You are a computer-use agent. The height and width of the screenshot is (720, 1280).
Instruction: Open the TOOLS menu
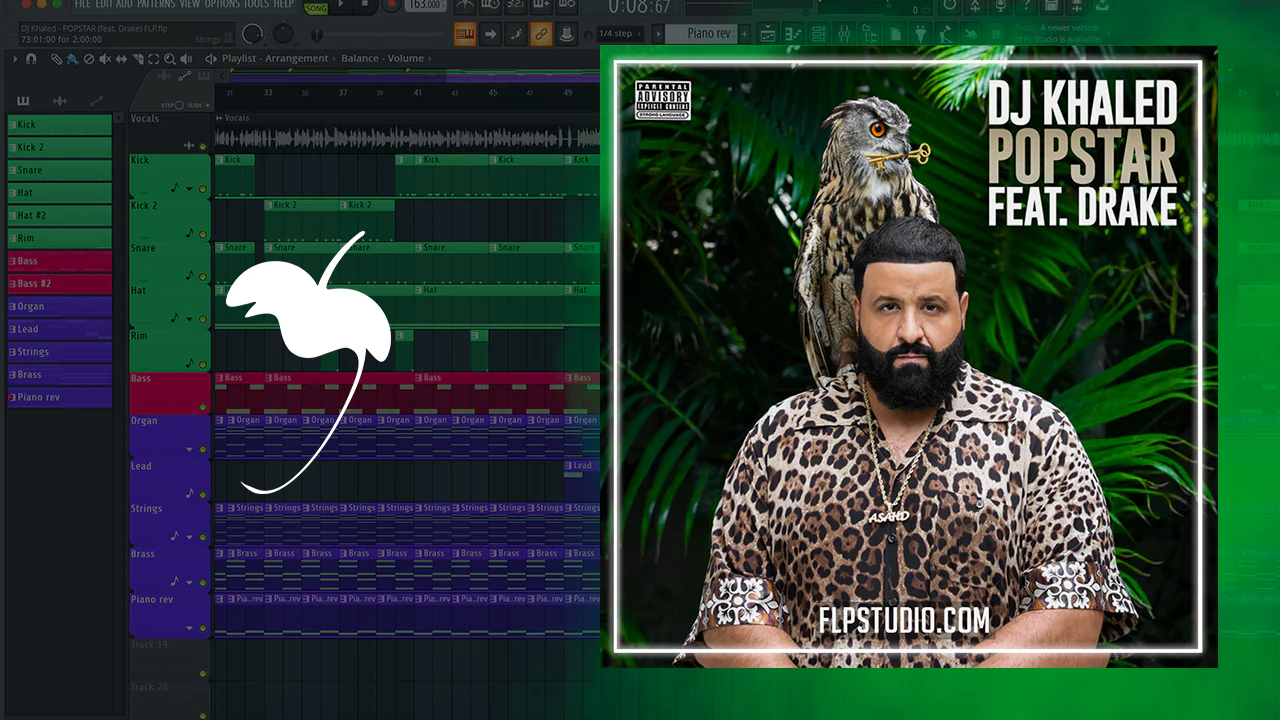[x=257, y=4]
